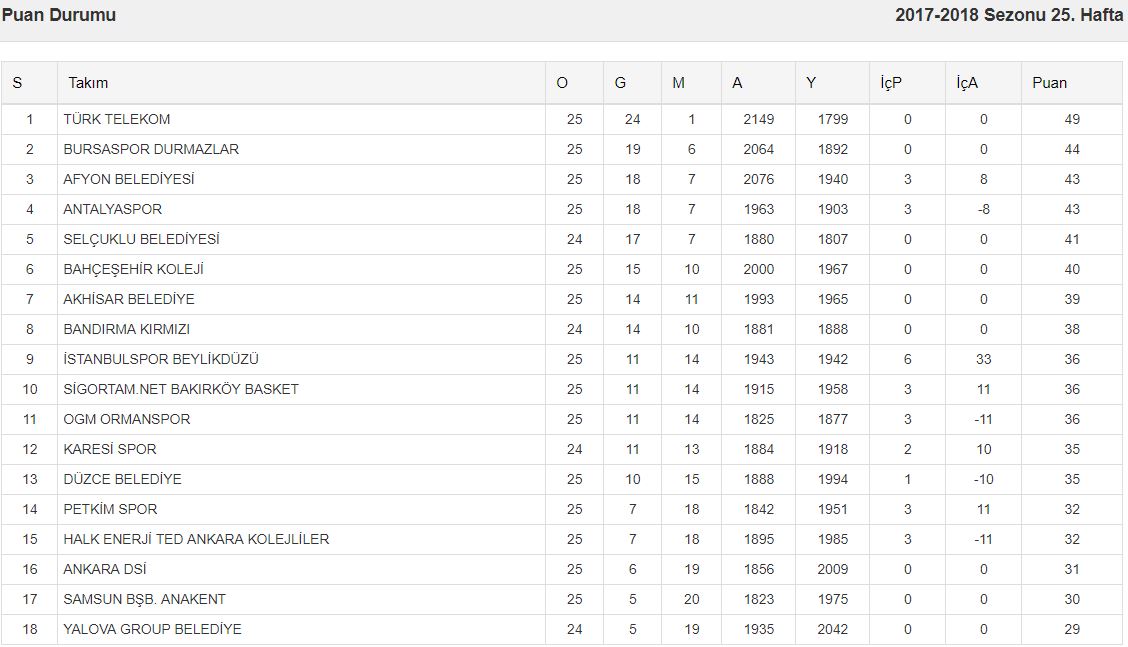Click HALK ENERJİ TED ANKARA KOLEJLİLER
Image resolution: width=1128 pixels, height=647 pixels.
(x=196, y=539)
